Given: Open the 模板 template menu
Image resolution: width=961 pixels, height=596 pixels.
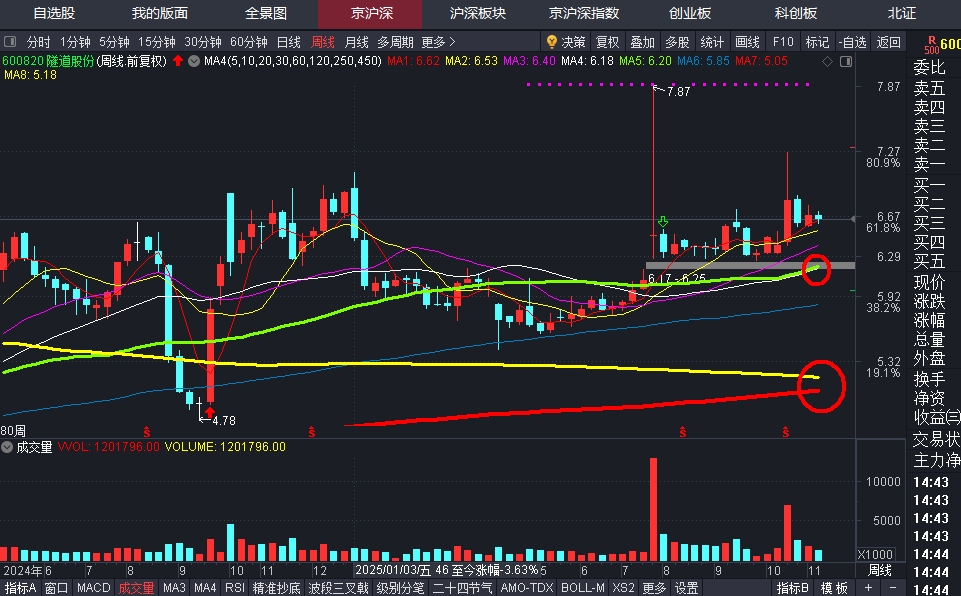Looking at the screenshot, I should (x=834, y=588).
